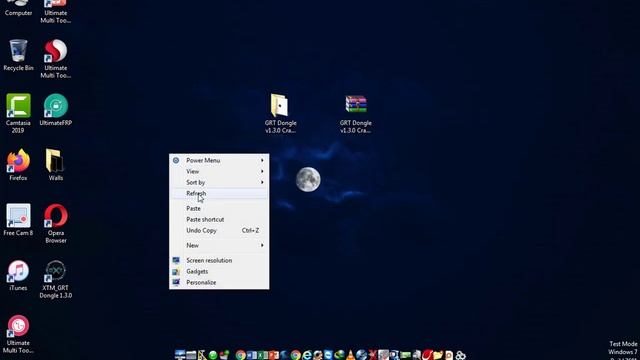Select the Firefox desktop shortcut
640x360 pixels.
(x=18, y=165)
